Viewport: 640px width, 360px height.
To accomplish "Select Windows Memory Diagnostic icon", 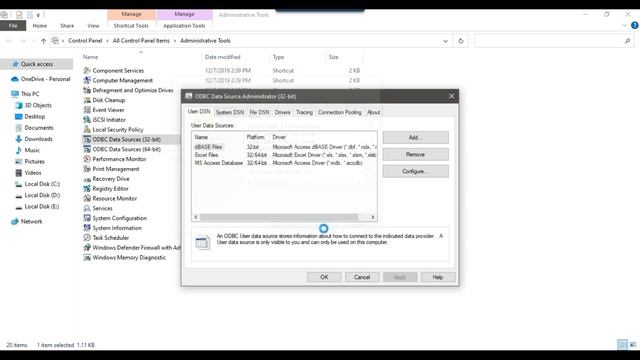I will click(87, 257).
